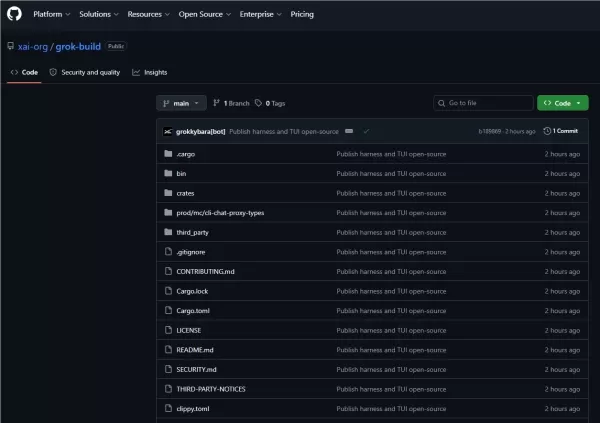Expand the Resources menu
600x423 pixels.
(x=148, y=14)
